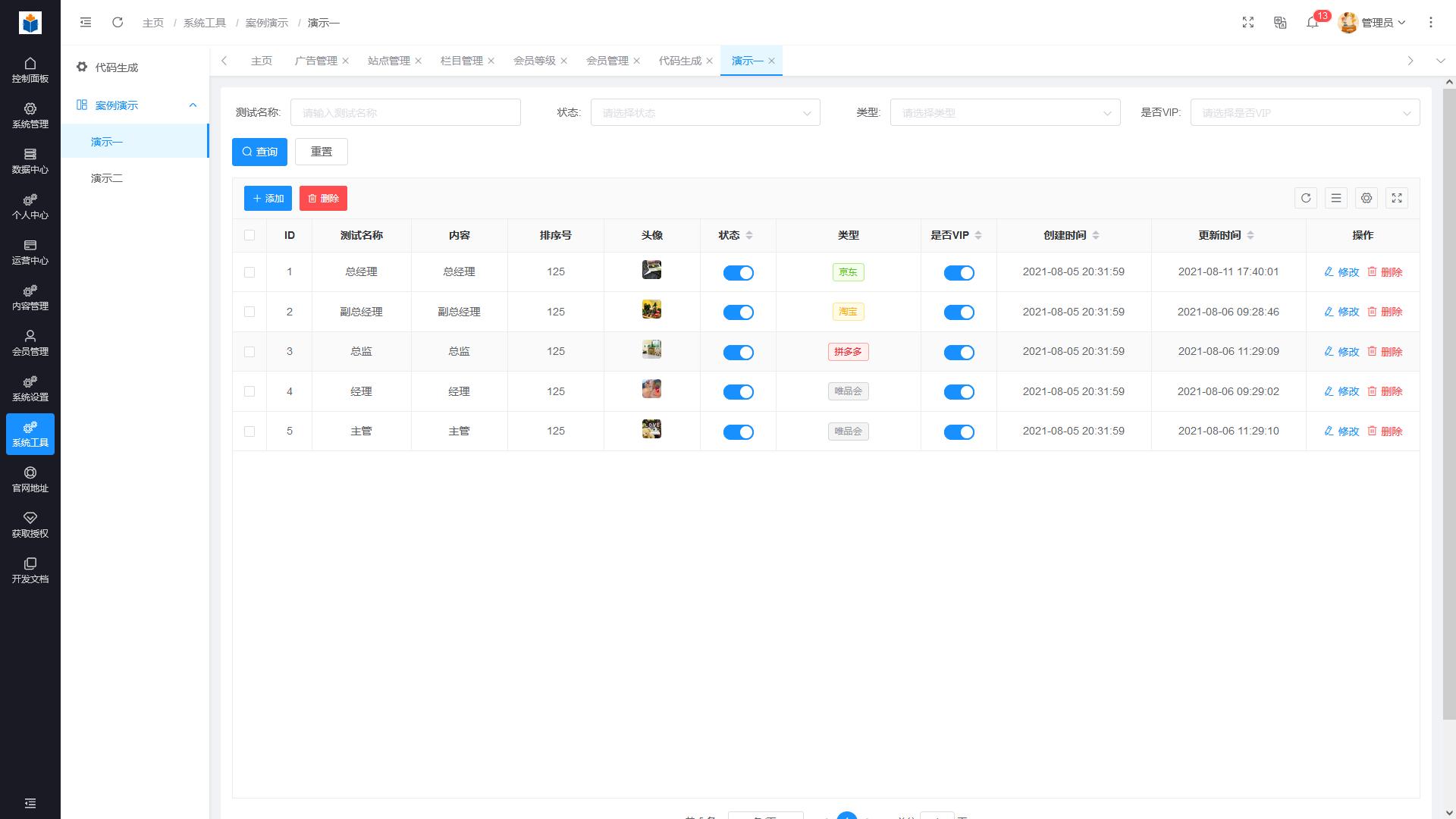Image resolution: width=1456 pixels, height=819 pixels.
Task: Enter fullscreen via top bar fullscreen icon
Action: point(1248,23)
